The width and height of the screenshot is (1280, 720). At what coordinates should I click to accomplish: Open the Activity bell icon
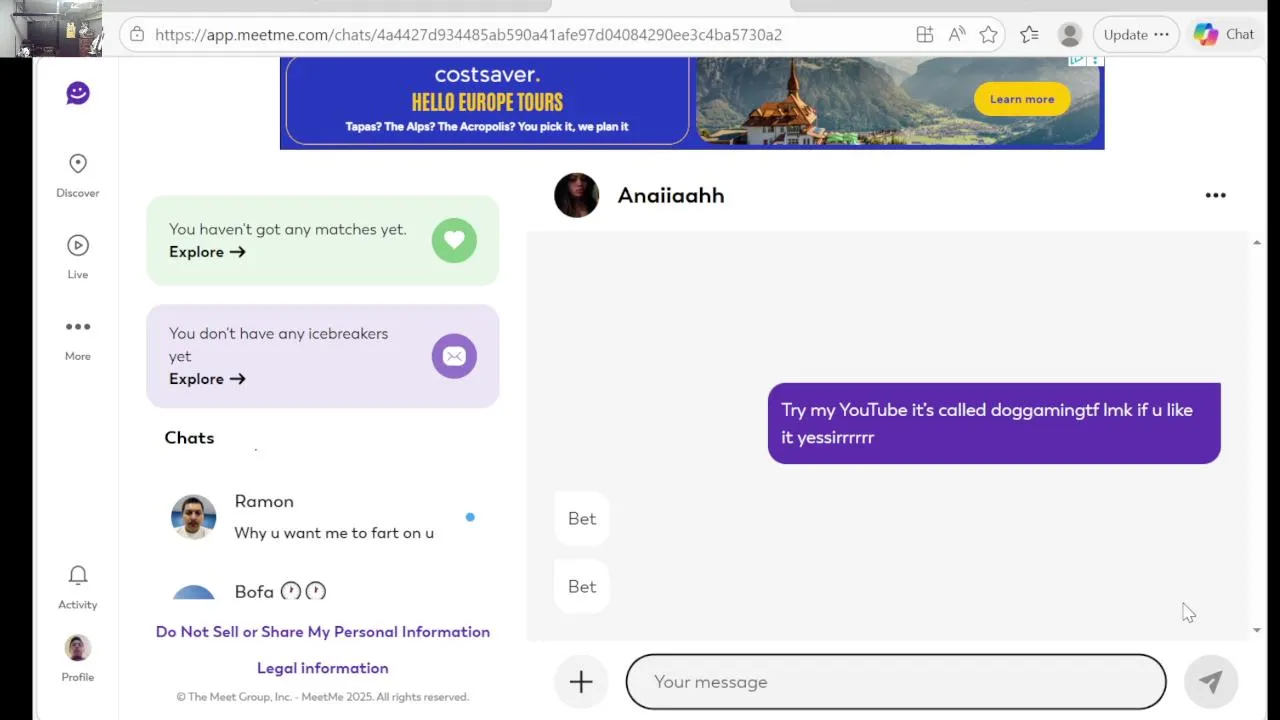[x=78, y=575]
